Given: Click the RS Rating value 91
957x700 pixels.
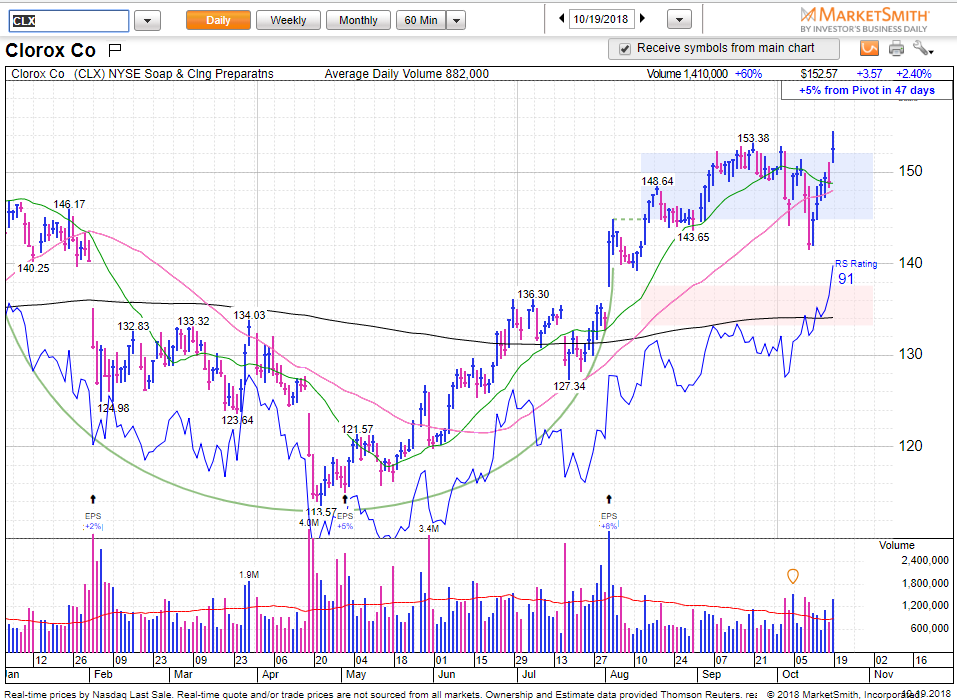Looking at the screenshot, I should (x=845, y=279).
